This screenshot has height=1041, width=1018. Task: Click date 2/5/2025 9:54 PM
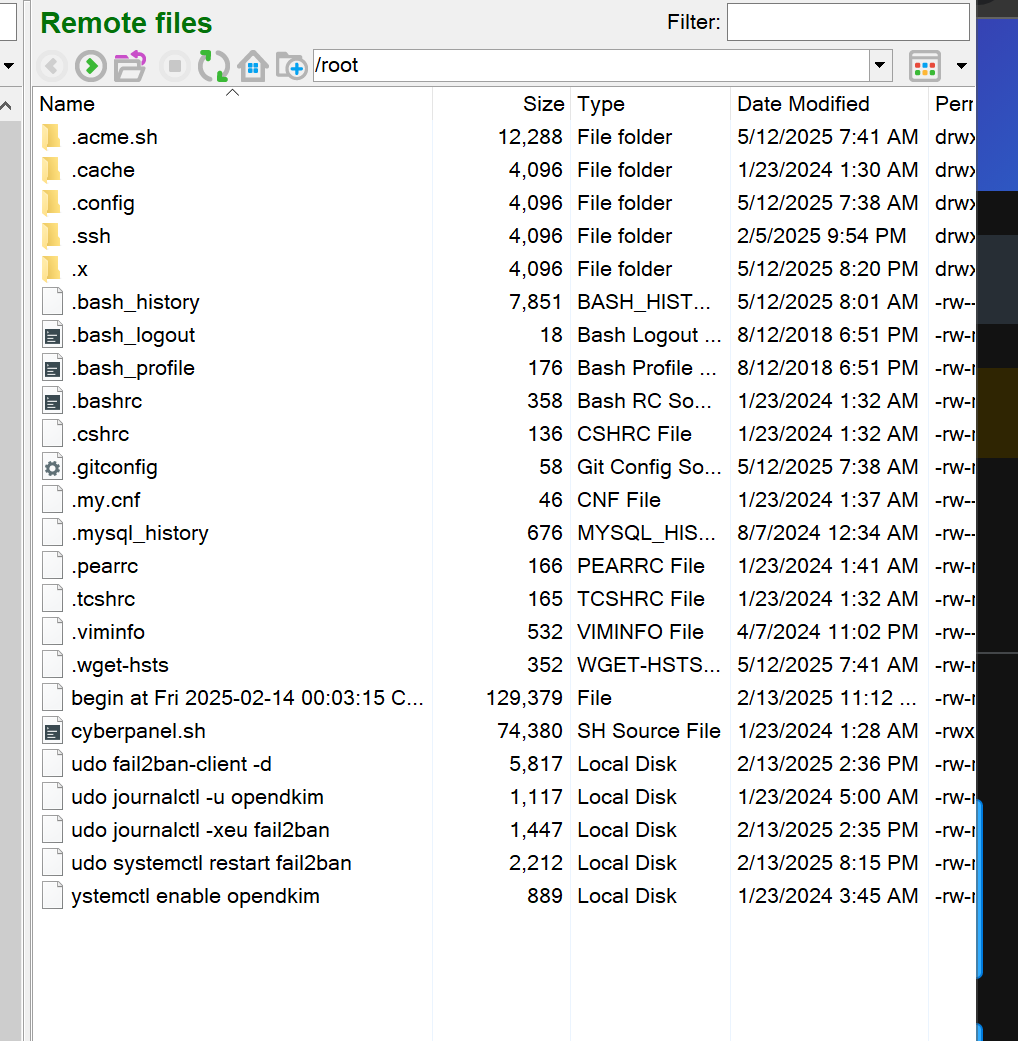[x=821, y=236]
